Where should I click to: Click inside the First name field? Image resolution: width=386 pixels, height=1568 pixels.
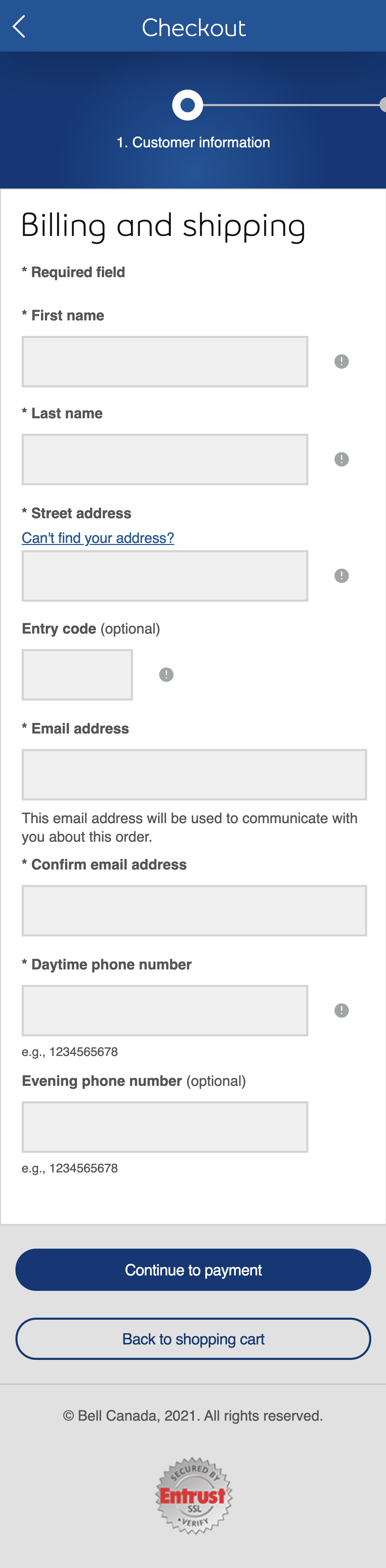pyautogui.click(x=164, y=361)
